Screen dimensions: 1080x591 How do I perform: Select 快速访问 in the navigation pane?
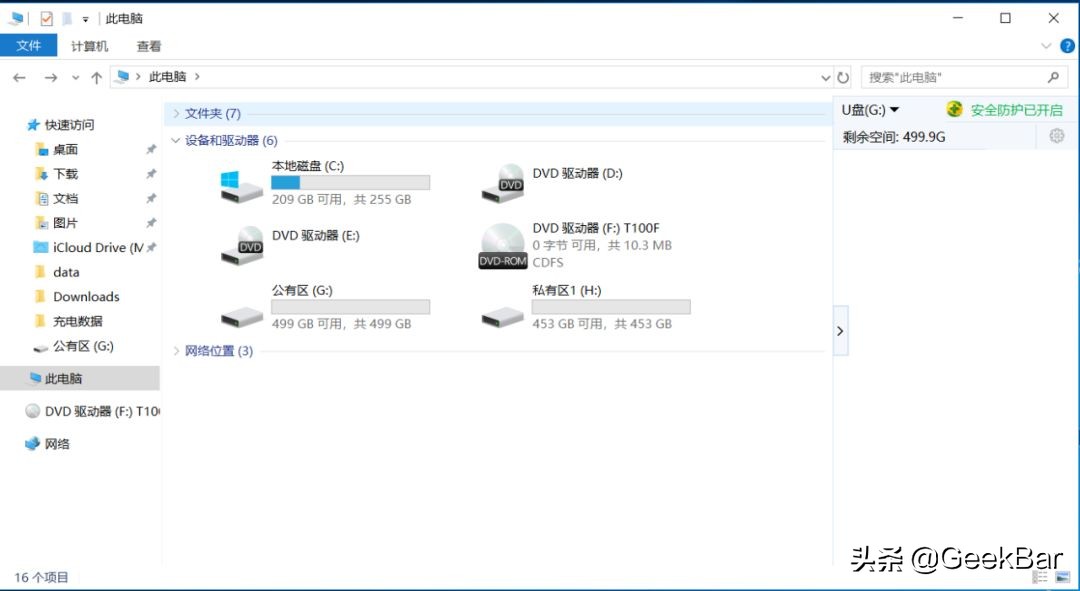tap(69, 125)
